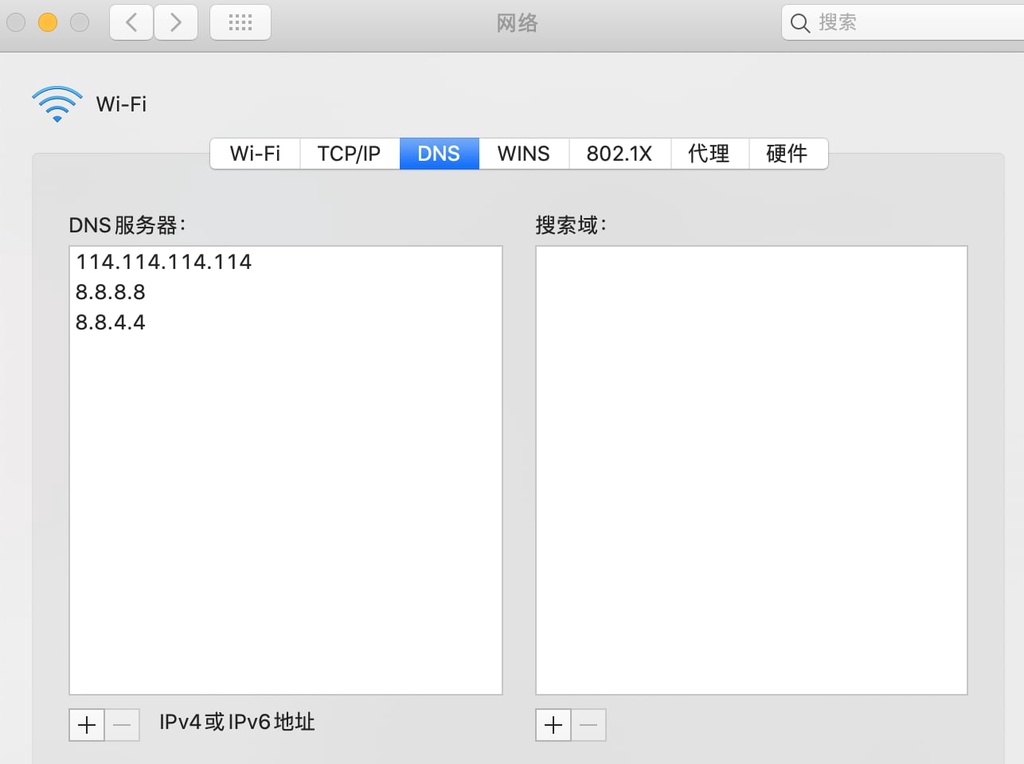Click the remove search domain minus icon
Image resolution: width=1024 pixels, height=764 pixels.
pos(587,725)
